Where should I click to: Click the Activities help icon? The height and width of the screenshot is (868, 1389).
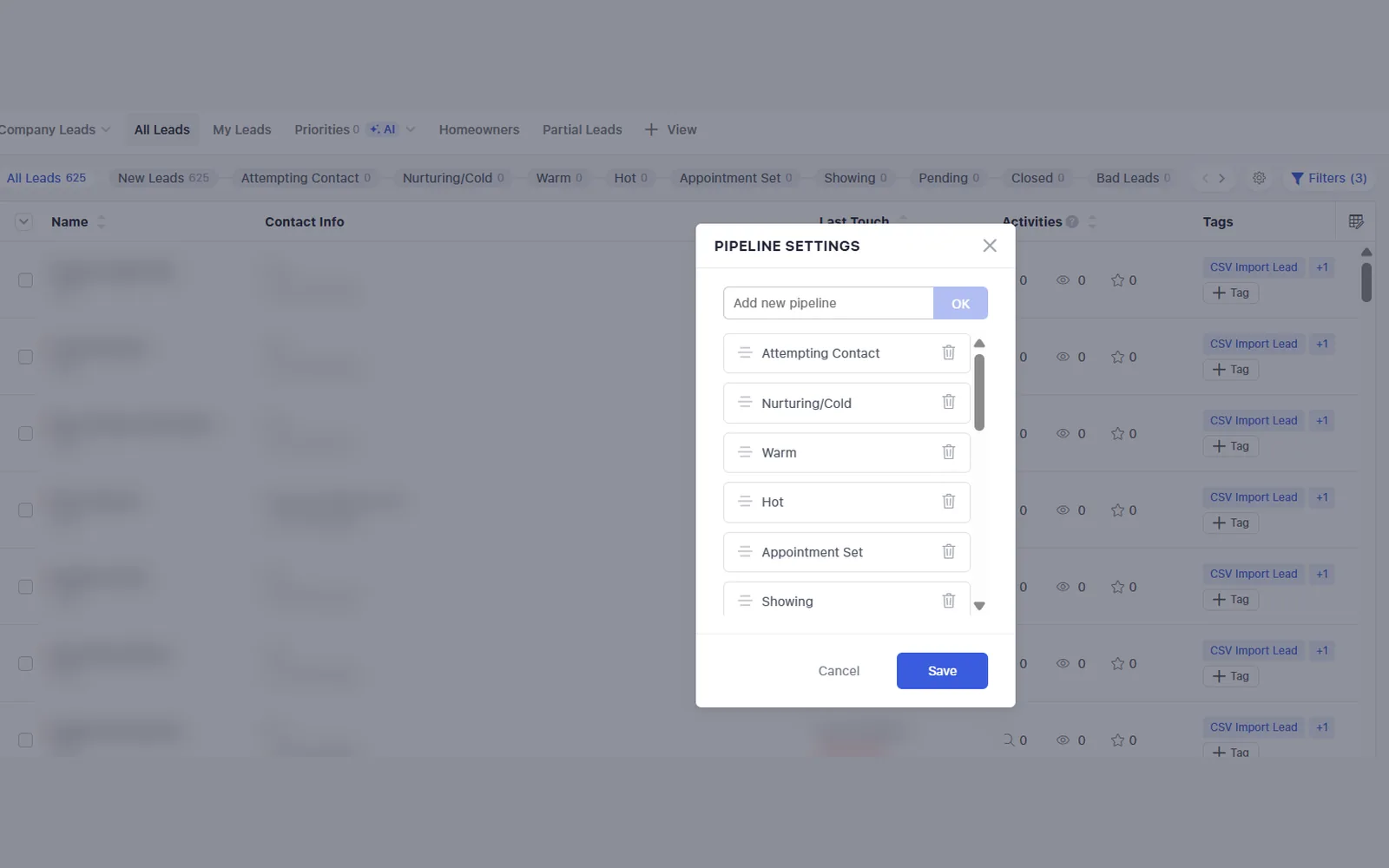(1072, 221)
